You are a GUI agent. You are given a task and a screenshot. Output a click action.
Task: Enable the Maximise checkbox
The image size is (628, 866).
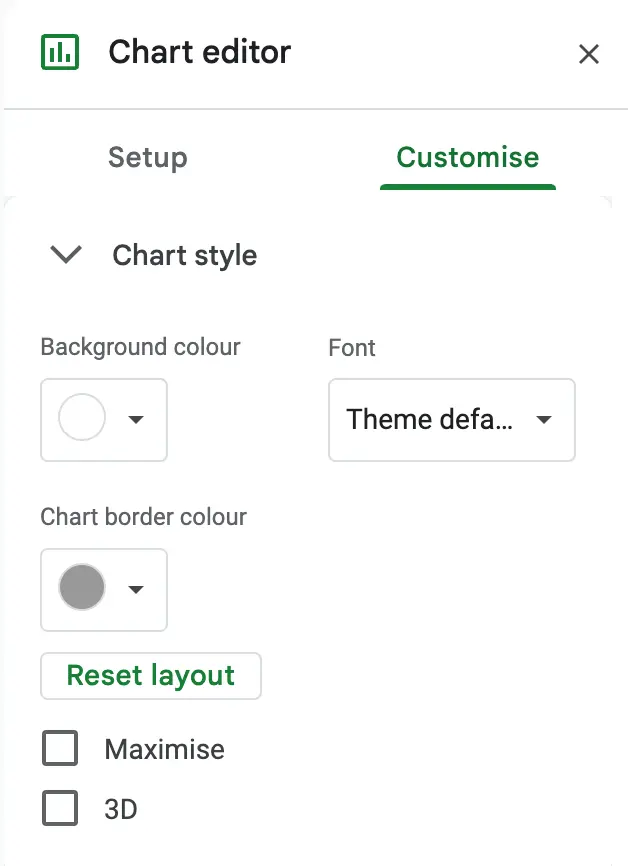(x=59, y=748)
